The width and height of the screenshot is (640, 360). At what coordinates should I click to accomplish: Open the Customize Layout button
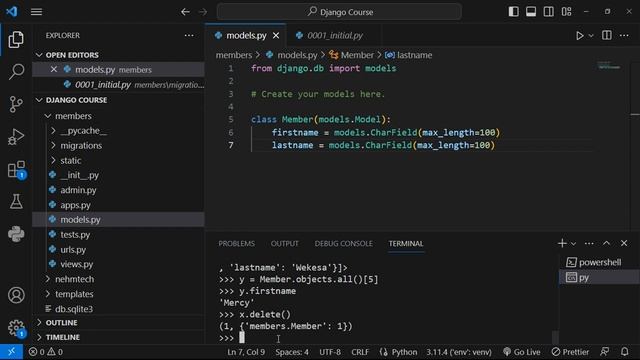coord(566,12)
